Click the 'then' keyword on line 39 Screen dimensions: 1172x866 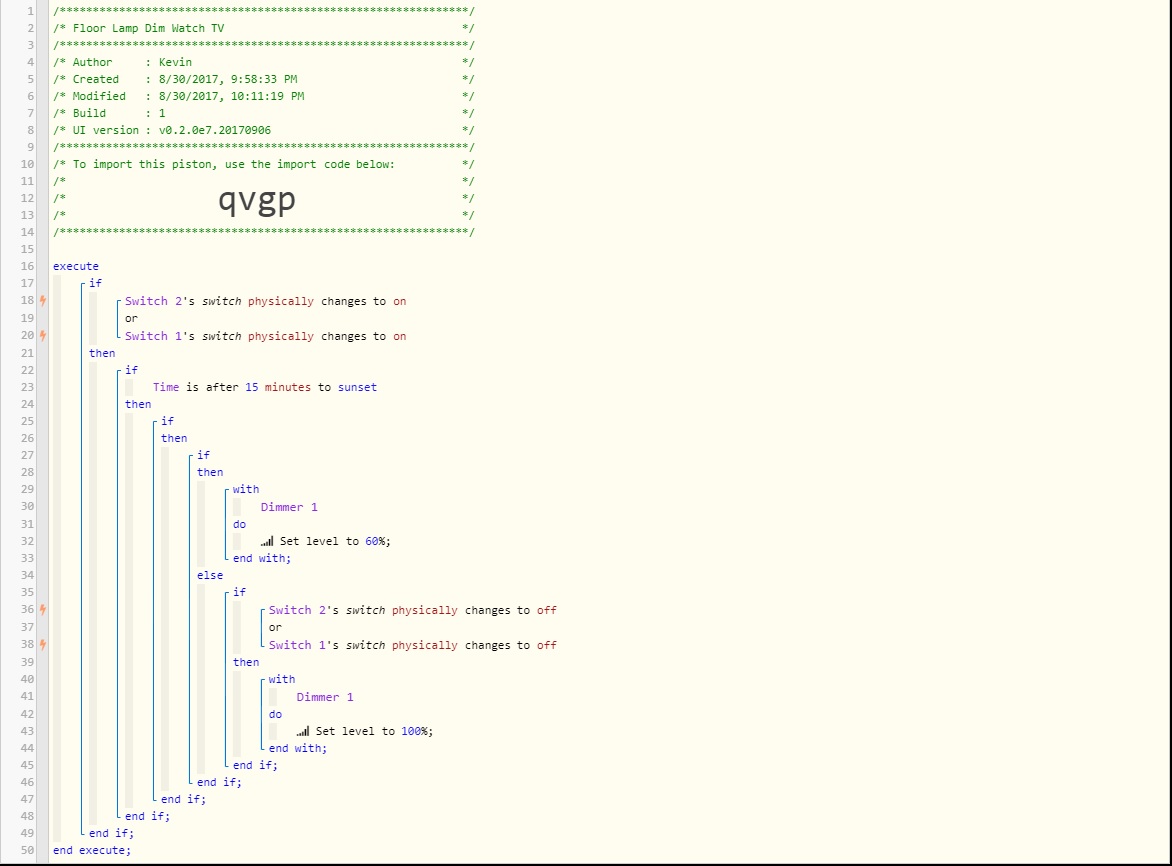tap(246, 662)
